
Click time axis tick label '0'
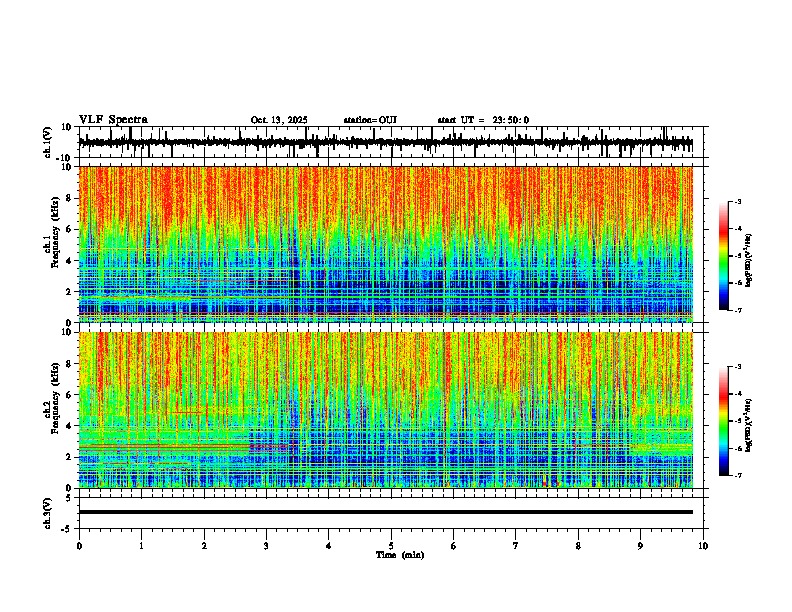79,546
